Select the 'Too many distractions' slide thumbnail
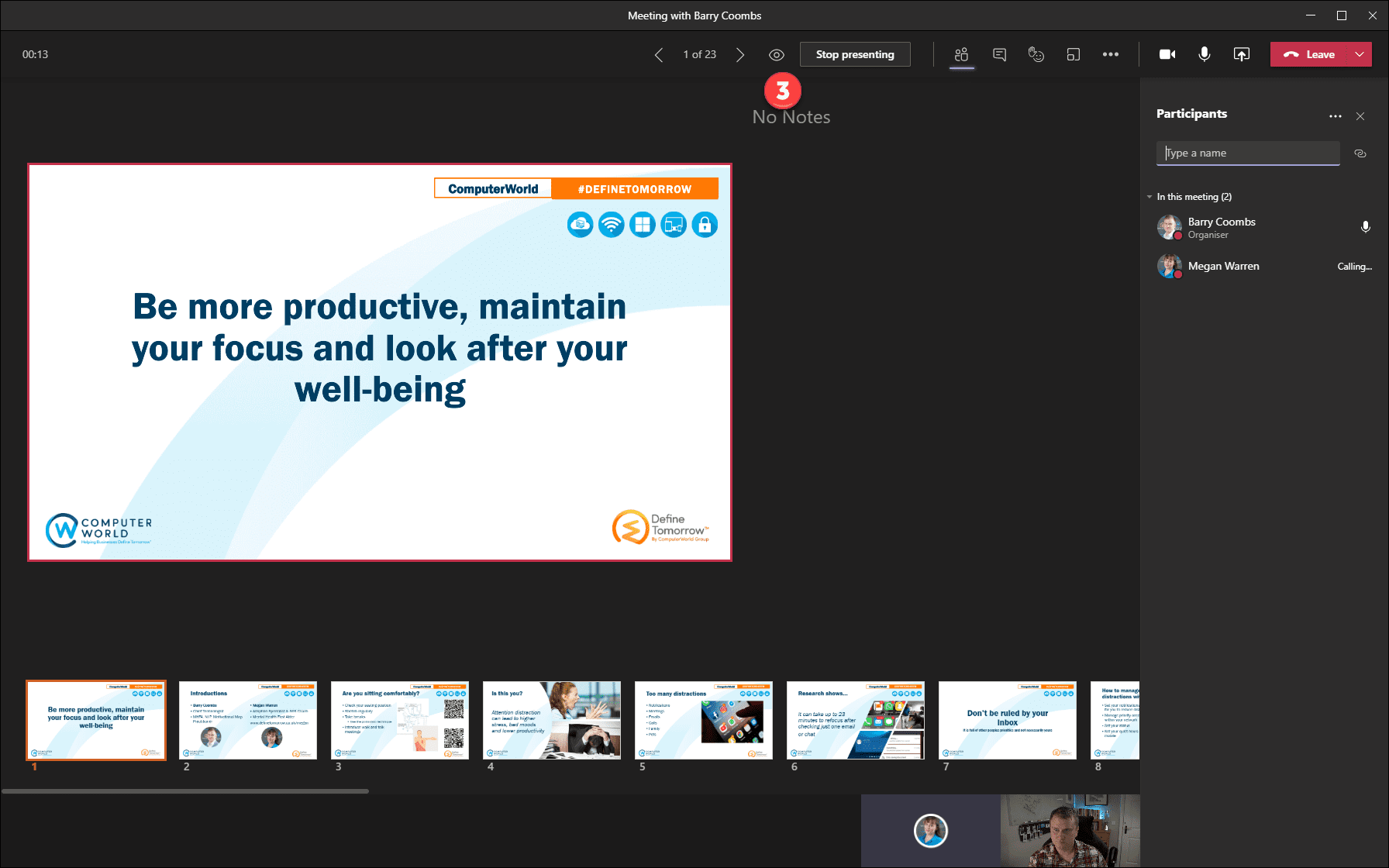This screenshot has width=1389, height=868. click(703, 720)
